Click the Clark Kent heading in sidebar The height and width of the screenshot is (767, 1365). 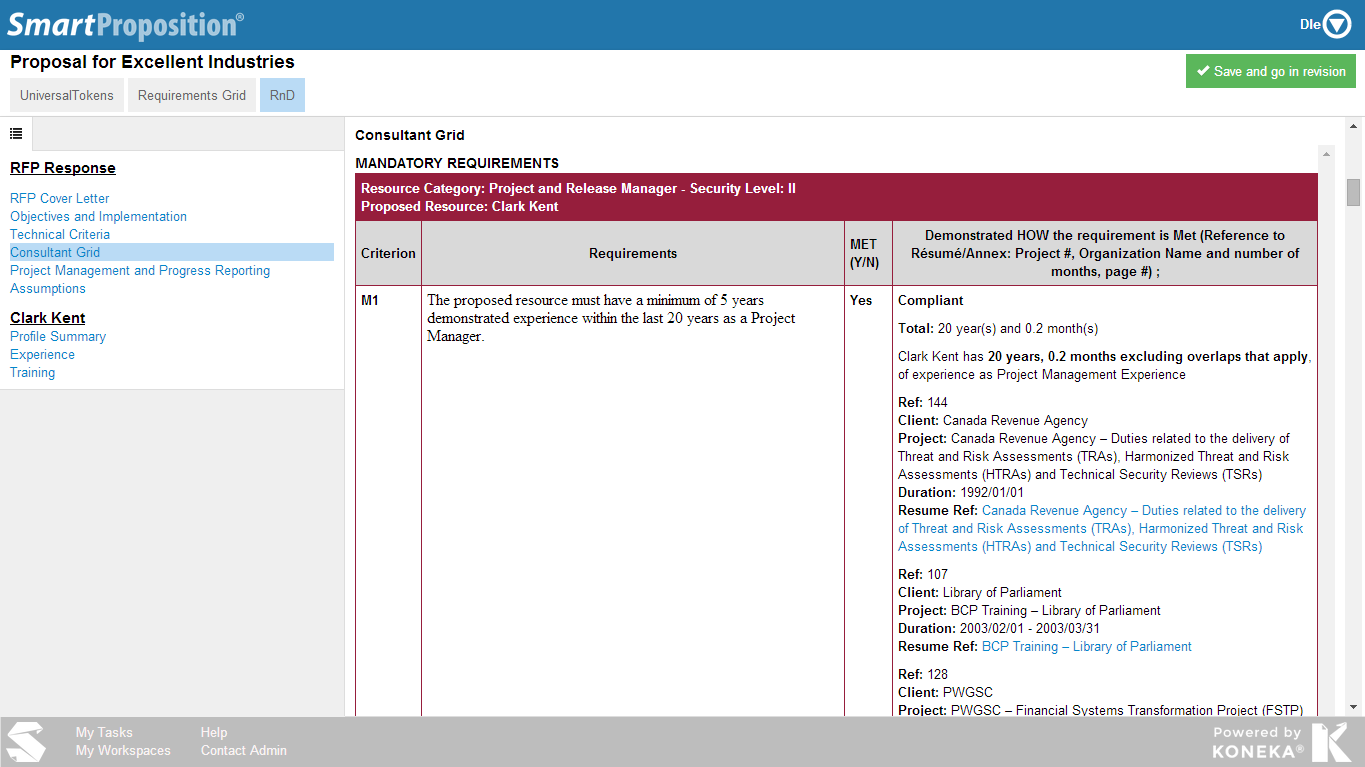(x=48, y=318)
